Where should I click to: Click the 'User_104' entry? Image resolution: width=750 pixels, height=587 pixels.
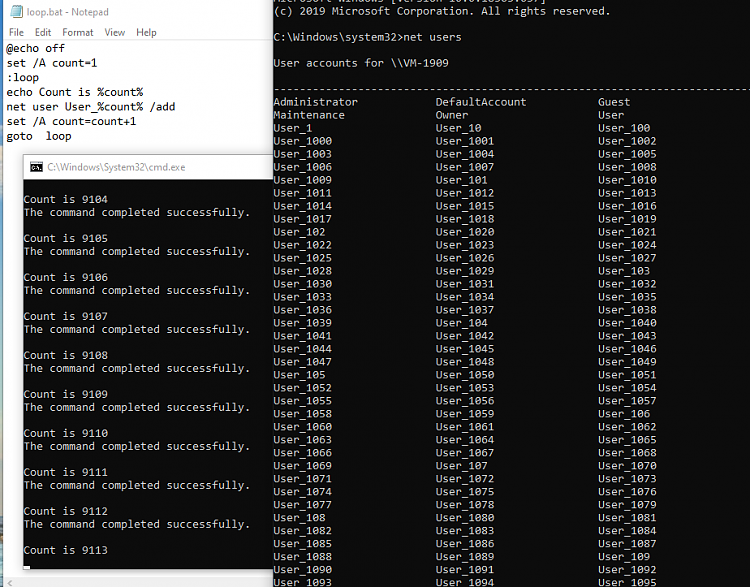[462, 323]
